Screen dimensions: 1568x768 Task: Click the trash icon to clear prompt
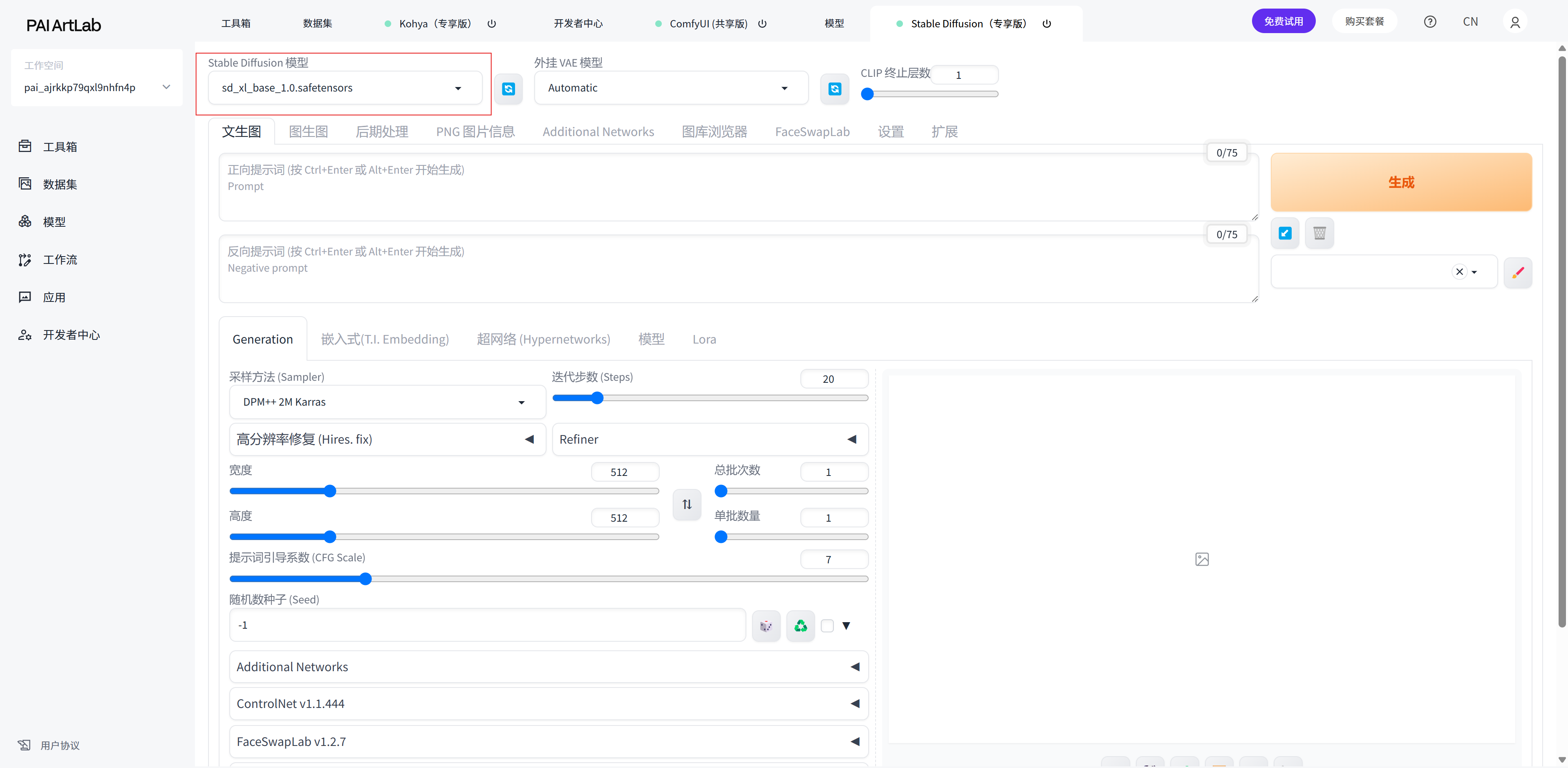[1319, 233]
